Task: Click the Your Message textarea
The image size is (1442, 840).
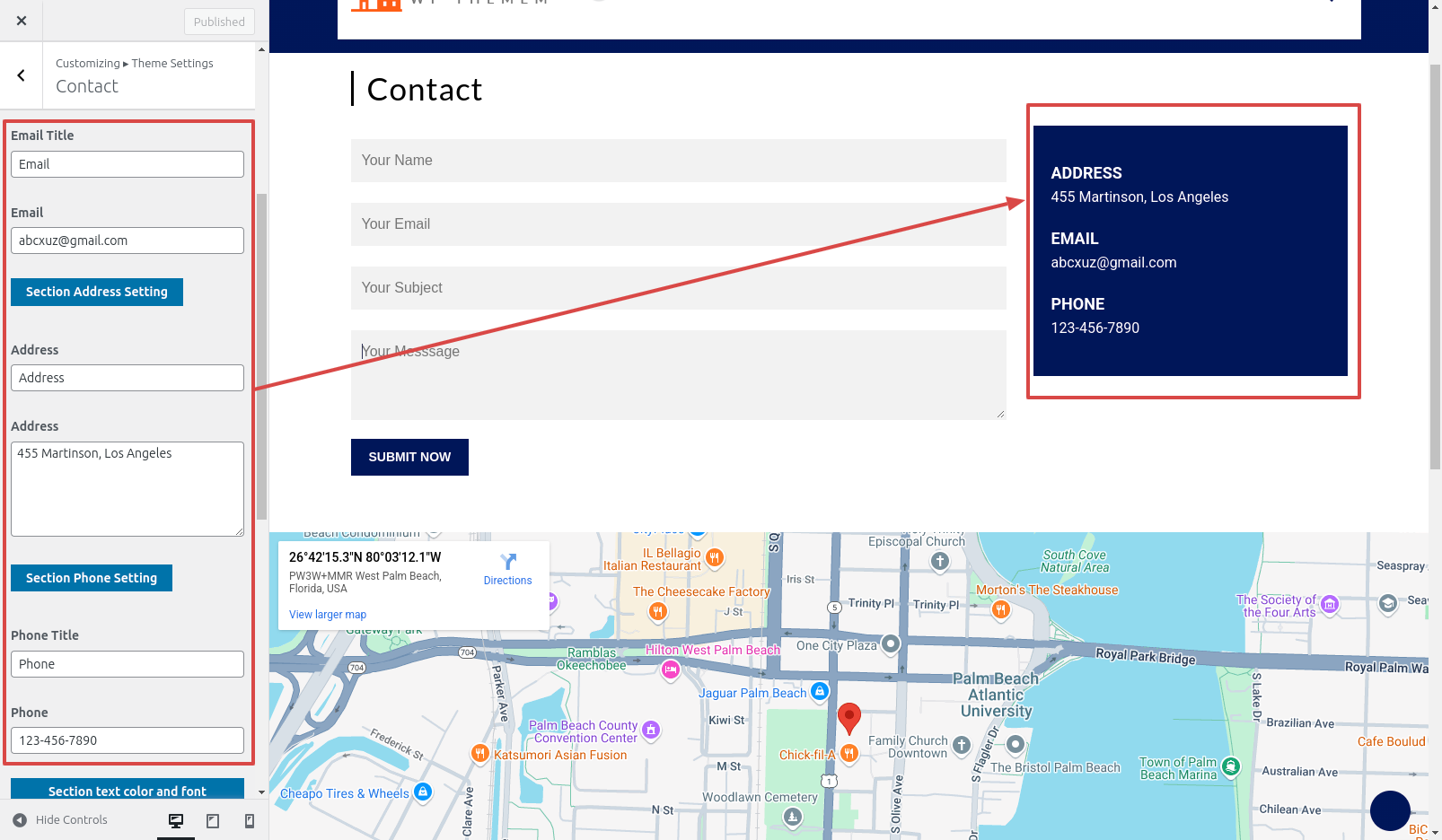Action: click(x=678, y=375)
